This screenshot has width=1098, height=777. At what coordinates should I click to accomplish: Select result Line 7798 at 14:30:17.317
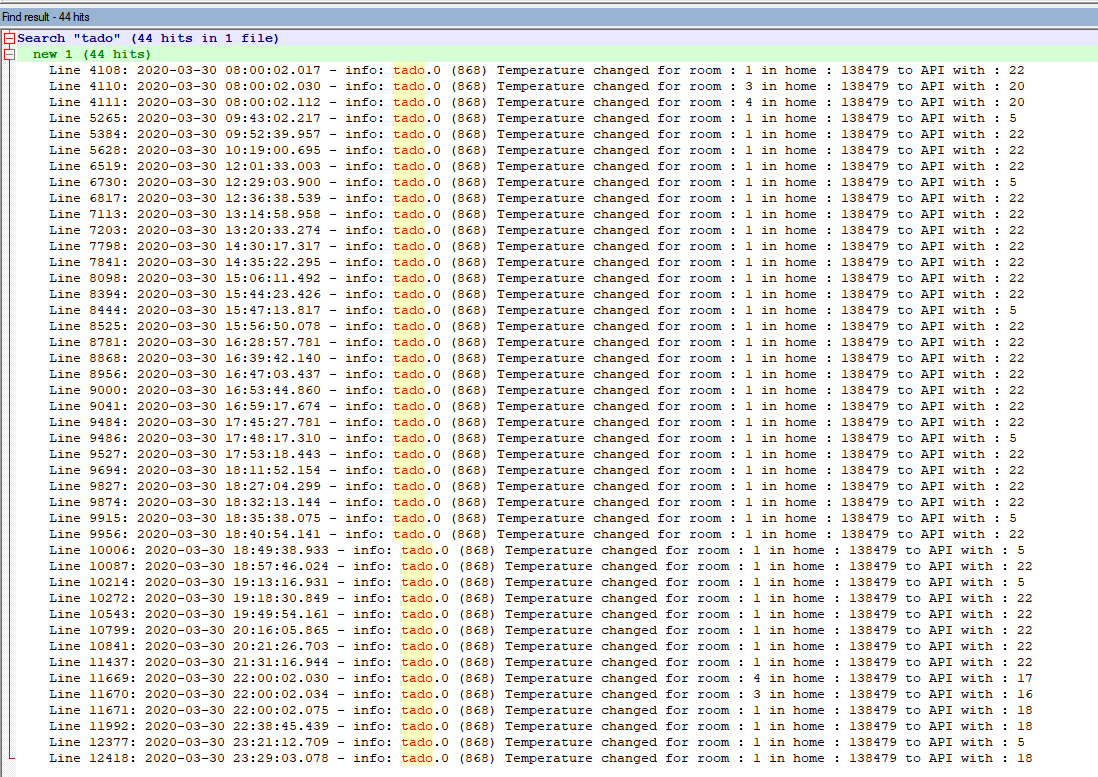[536, 246]
